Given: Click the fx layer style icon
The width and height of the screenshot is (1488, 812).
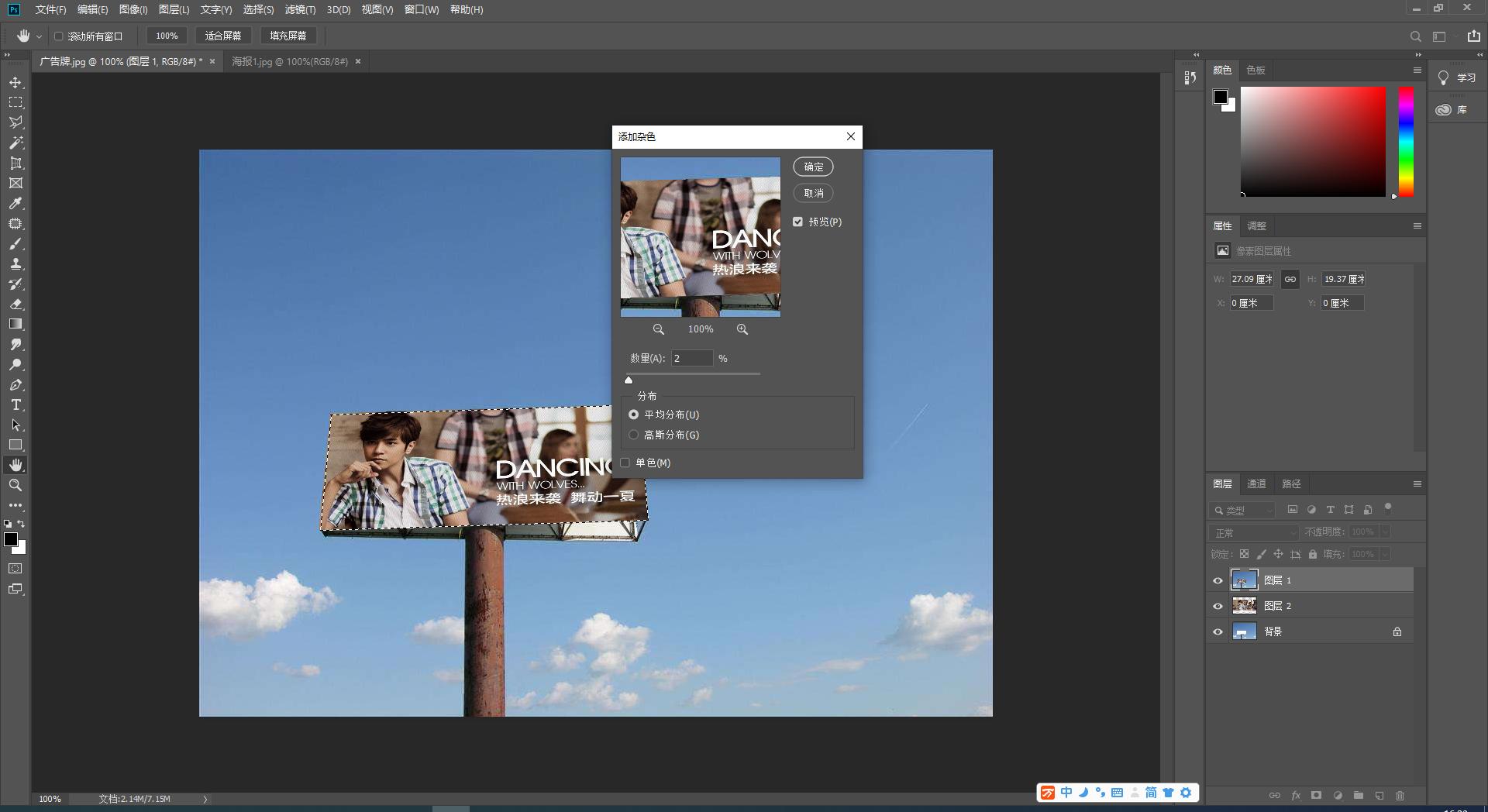Looking at the screenshot, I should coord(1295,795).
